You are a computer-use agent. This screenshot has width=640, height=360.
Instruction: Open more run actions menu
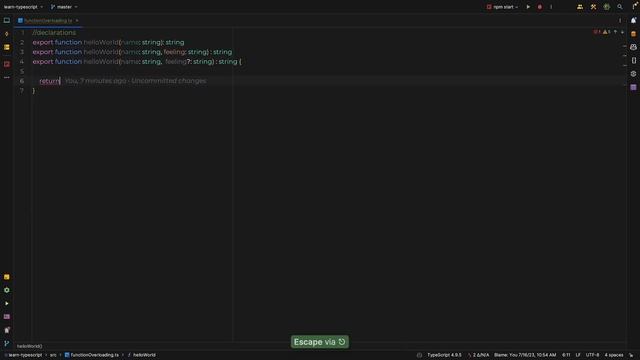tap(551, 7)
